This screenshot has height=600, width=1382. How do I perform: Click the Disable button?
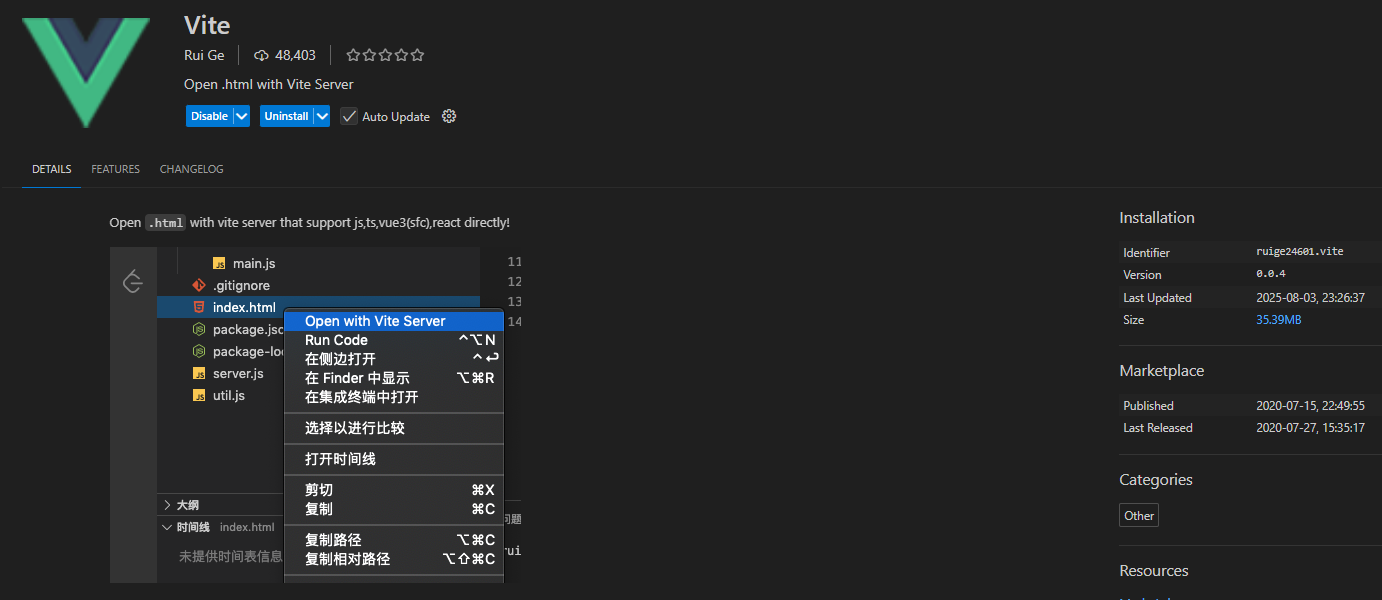209,116
